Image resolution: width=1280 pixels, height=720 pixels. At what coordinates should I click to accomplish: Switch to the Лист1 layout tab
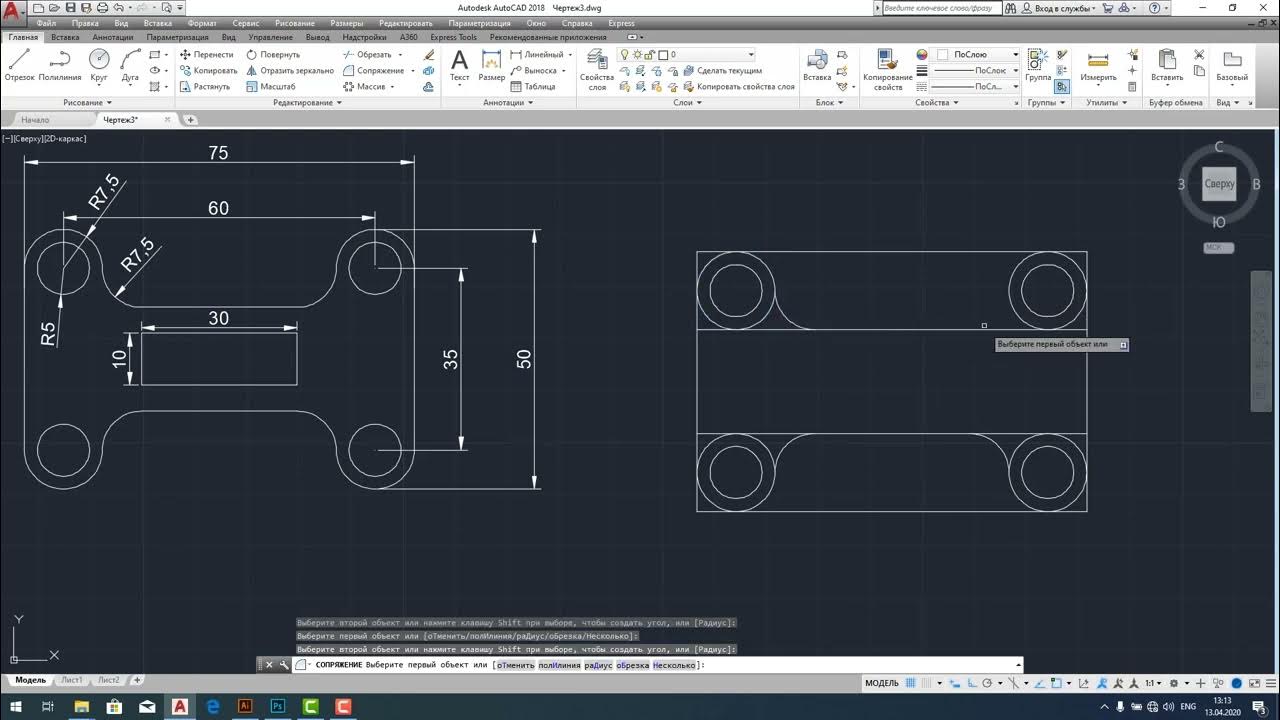[71, 680]
